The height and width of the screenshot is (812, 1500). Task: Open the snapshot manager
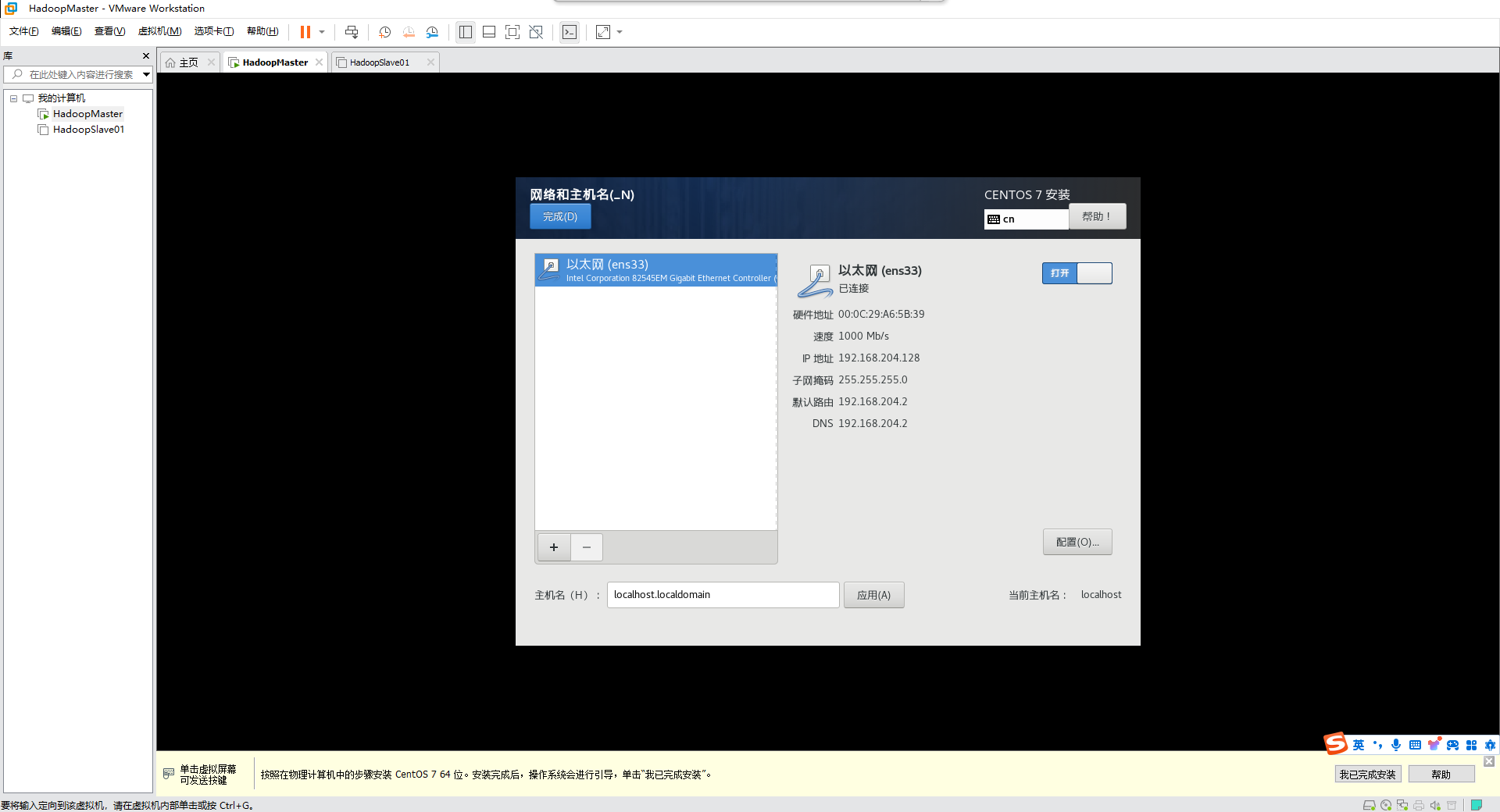(x=432, y=32)
